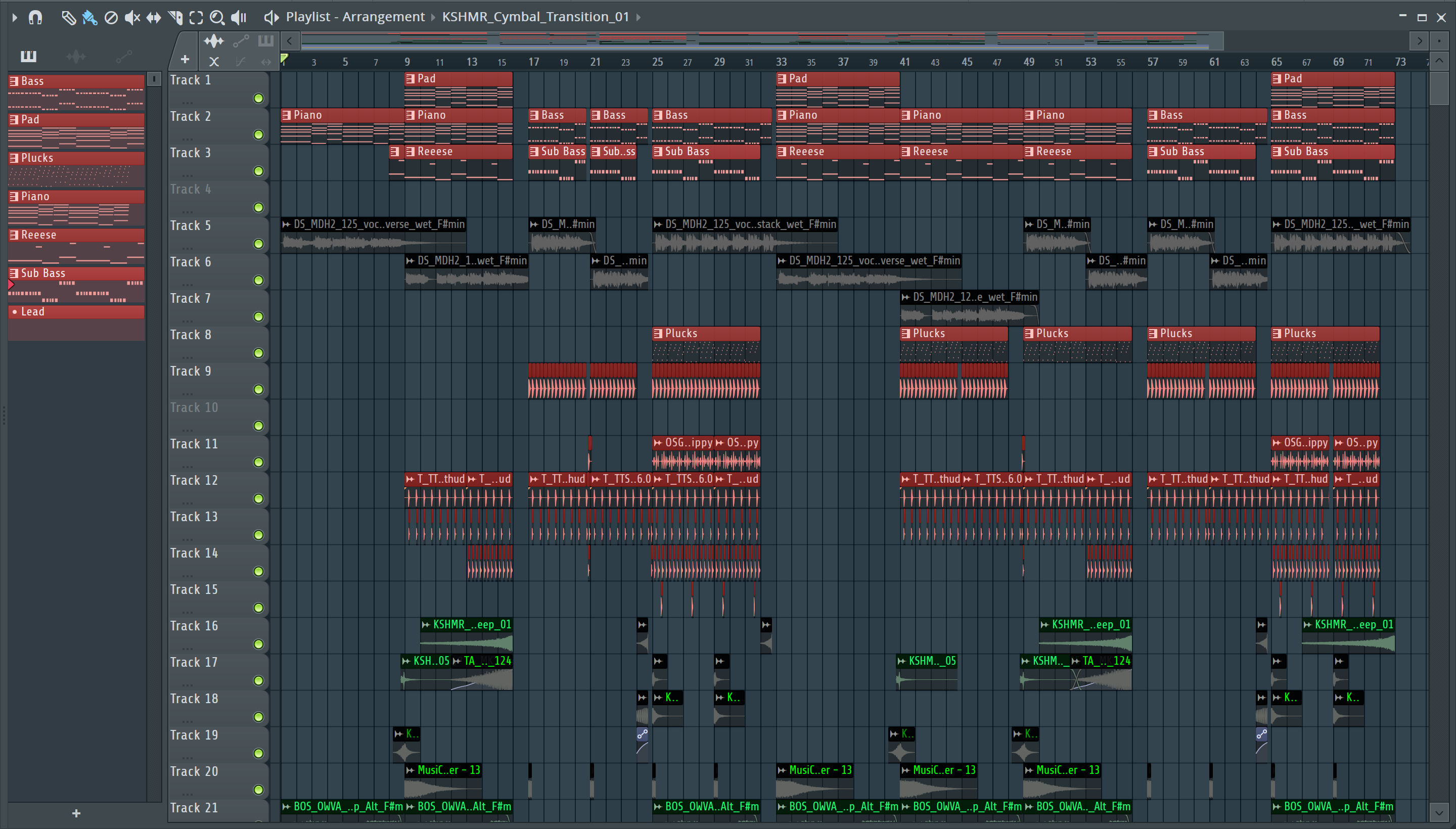1456x829 pixels.
Task: Focus automation clips icon above tracks
Action: [x=241, y=41]
